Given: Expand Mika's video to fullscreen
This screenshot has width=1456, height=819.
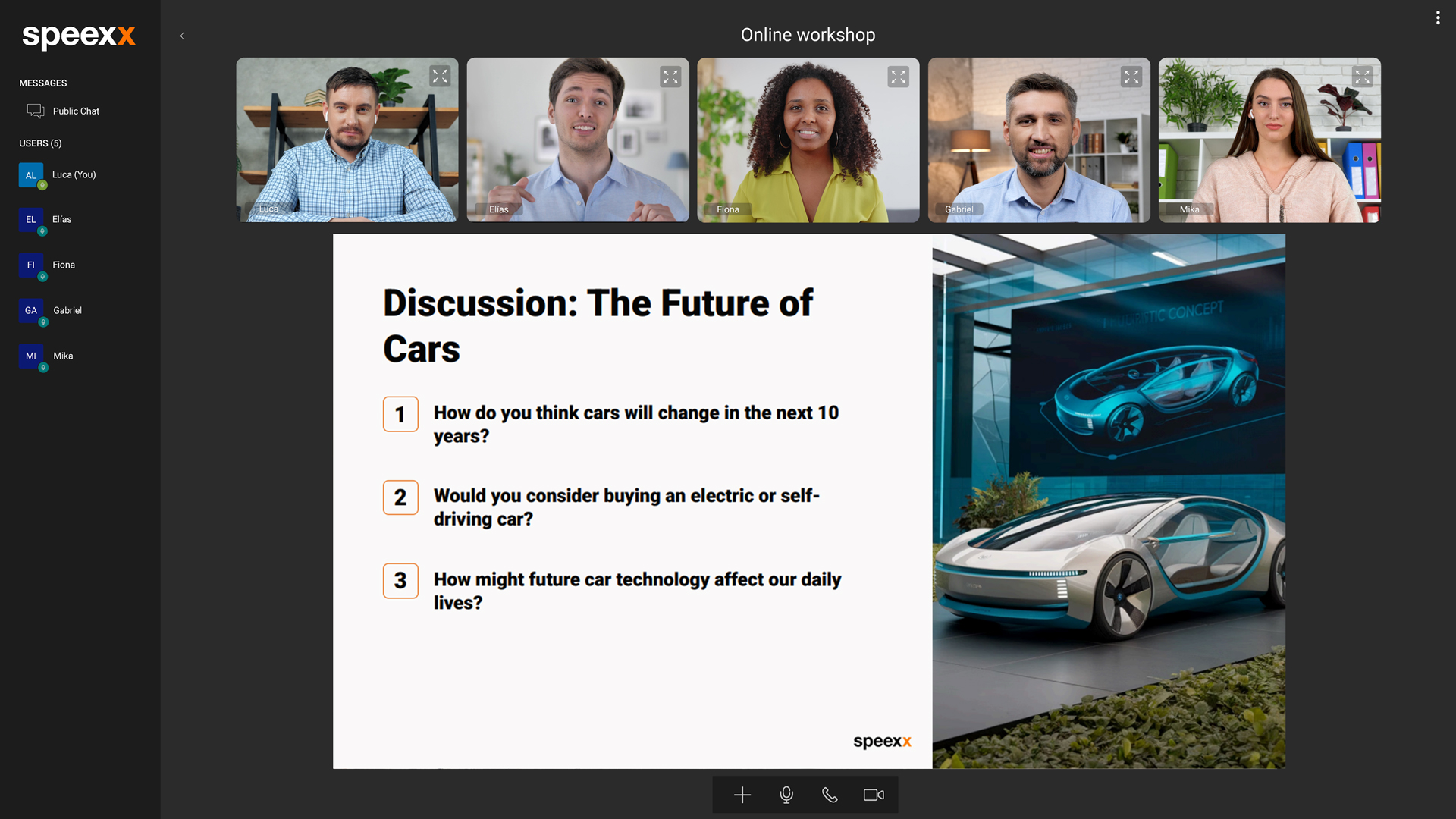Looking at the screenshot, I should [1363, 77].
